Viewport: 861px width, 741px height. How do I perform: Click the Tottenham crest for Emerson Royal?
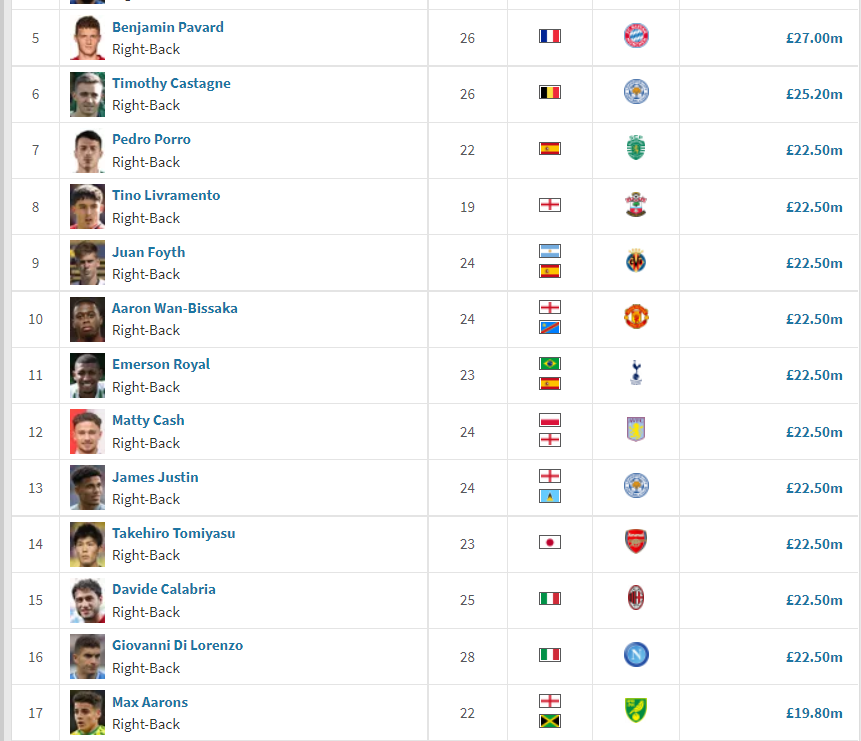636,373
